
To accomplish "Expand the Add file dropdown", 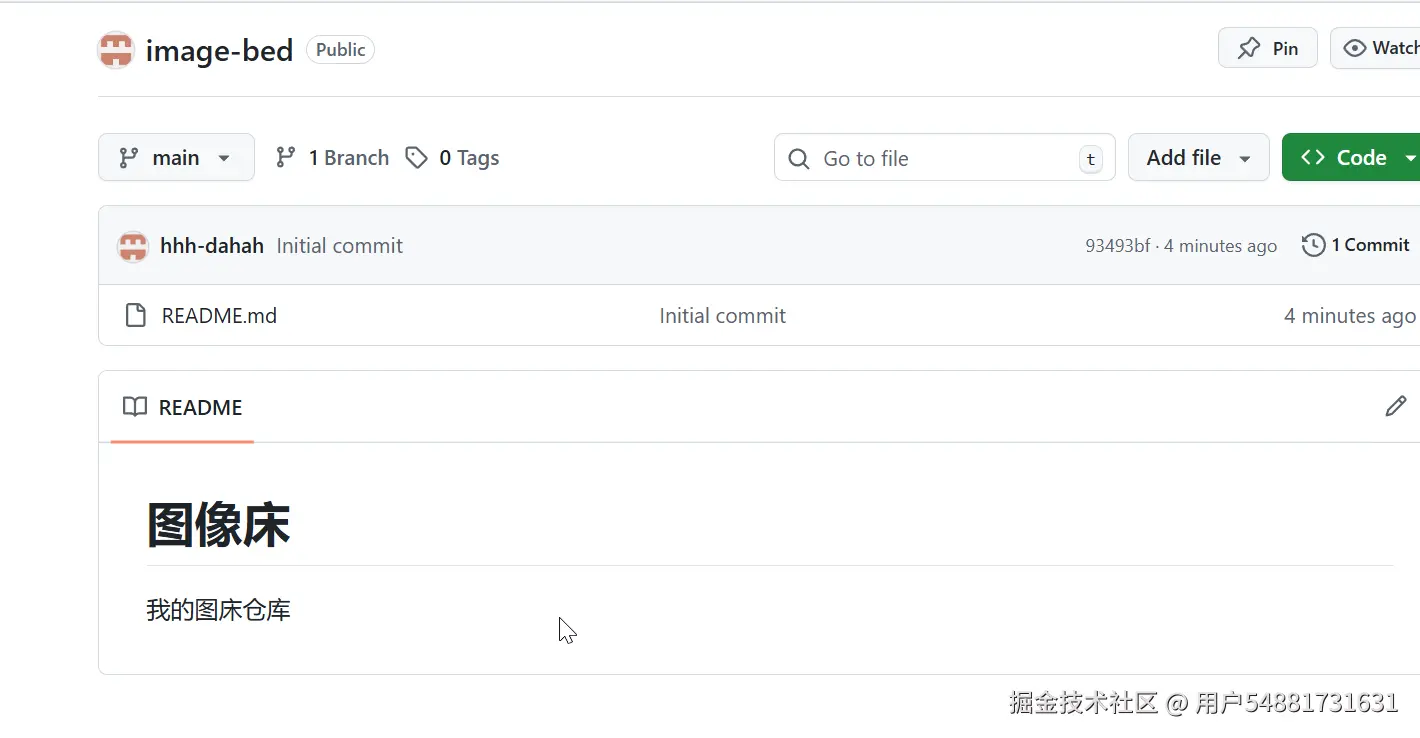I will click(1198, 158).
